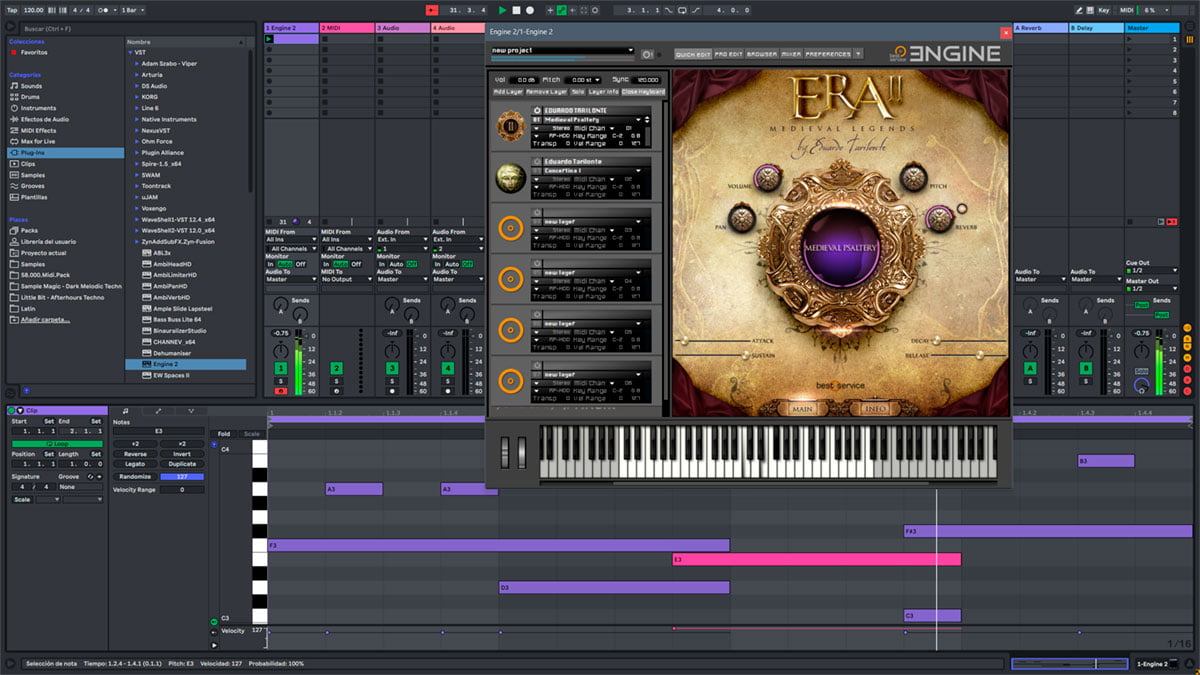1200x675 pixels.
Task: Toggle track 1 activator button
Action: coord(281,369)
